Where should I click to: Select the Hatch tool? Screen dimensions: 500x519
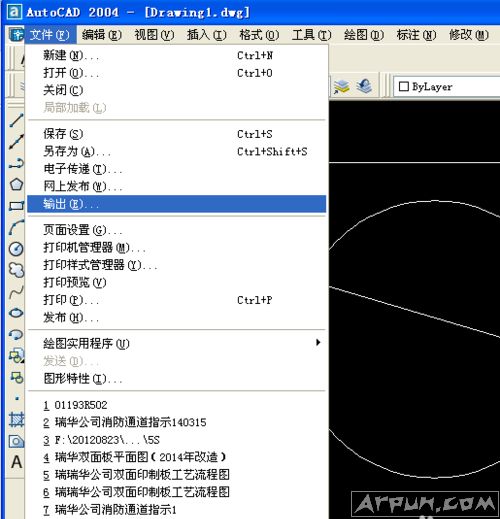click(x=16, y=419)
